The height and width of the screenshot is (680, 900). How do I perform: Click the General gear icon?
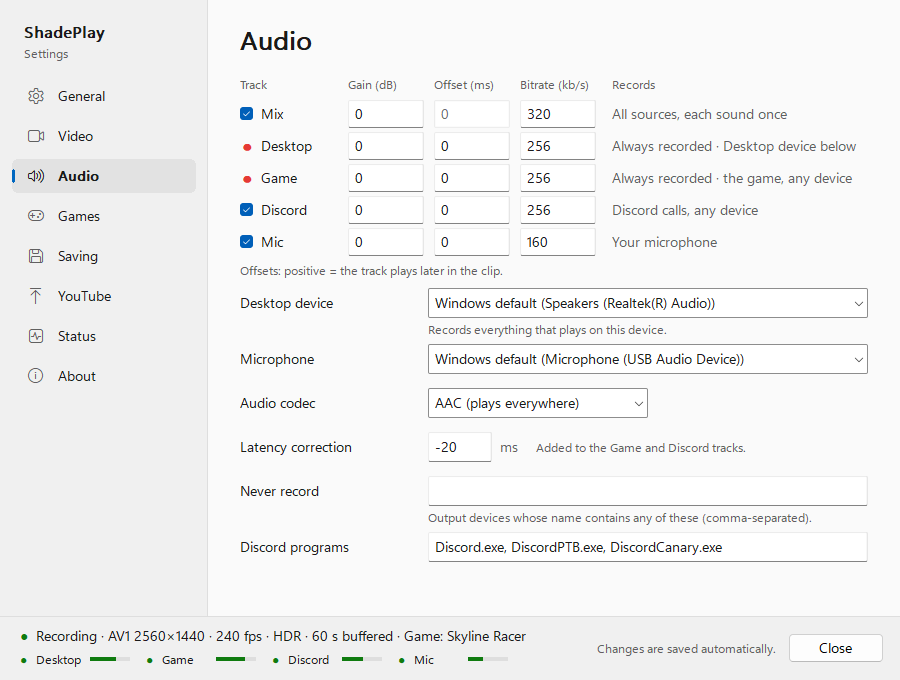tap(36, 96)
